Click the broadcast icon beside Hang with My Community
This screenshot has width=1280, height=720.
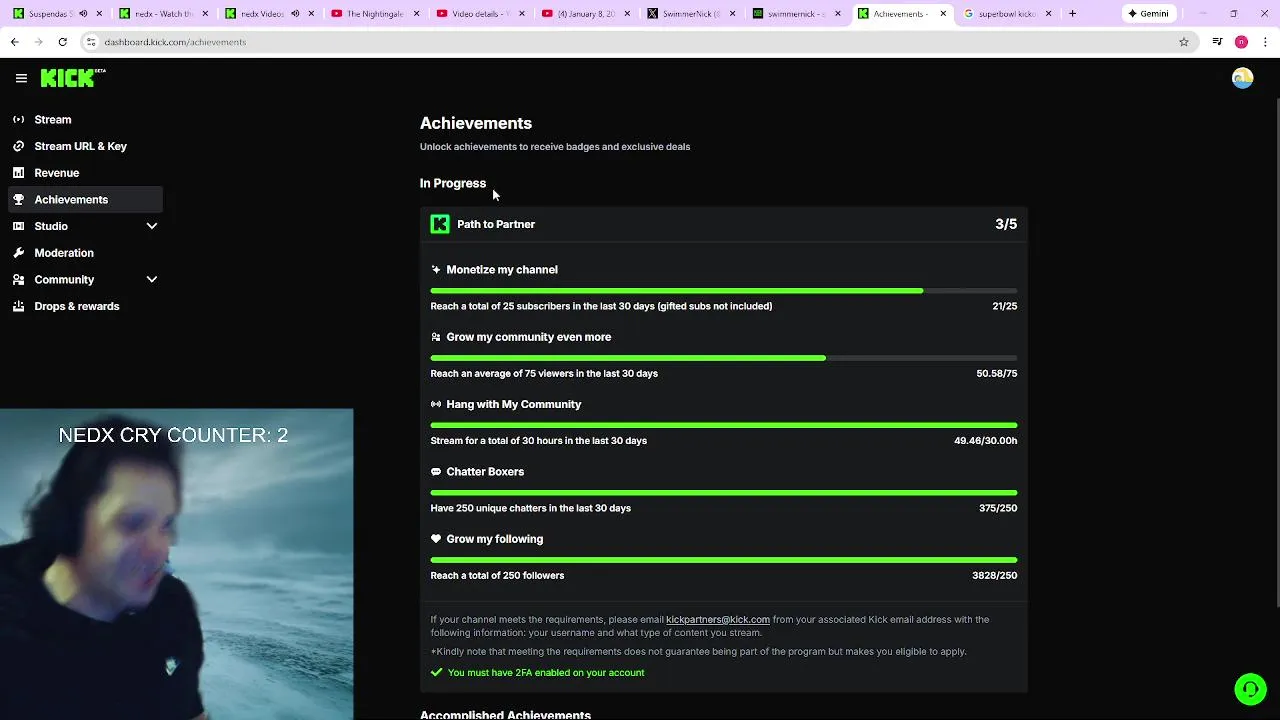point(436,404)
